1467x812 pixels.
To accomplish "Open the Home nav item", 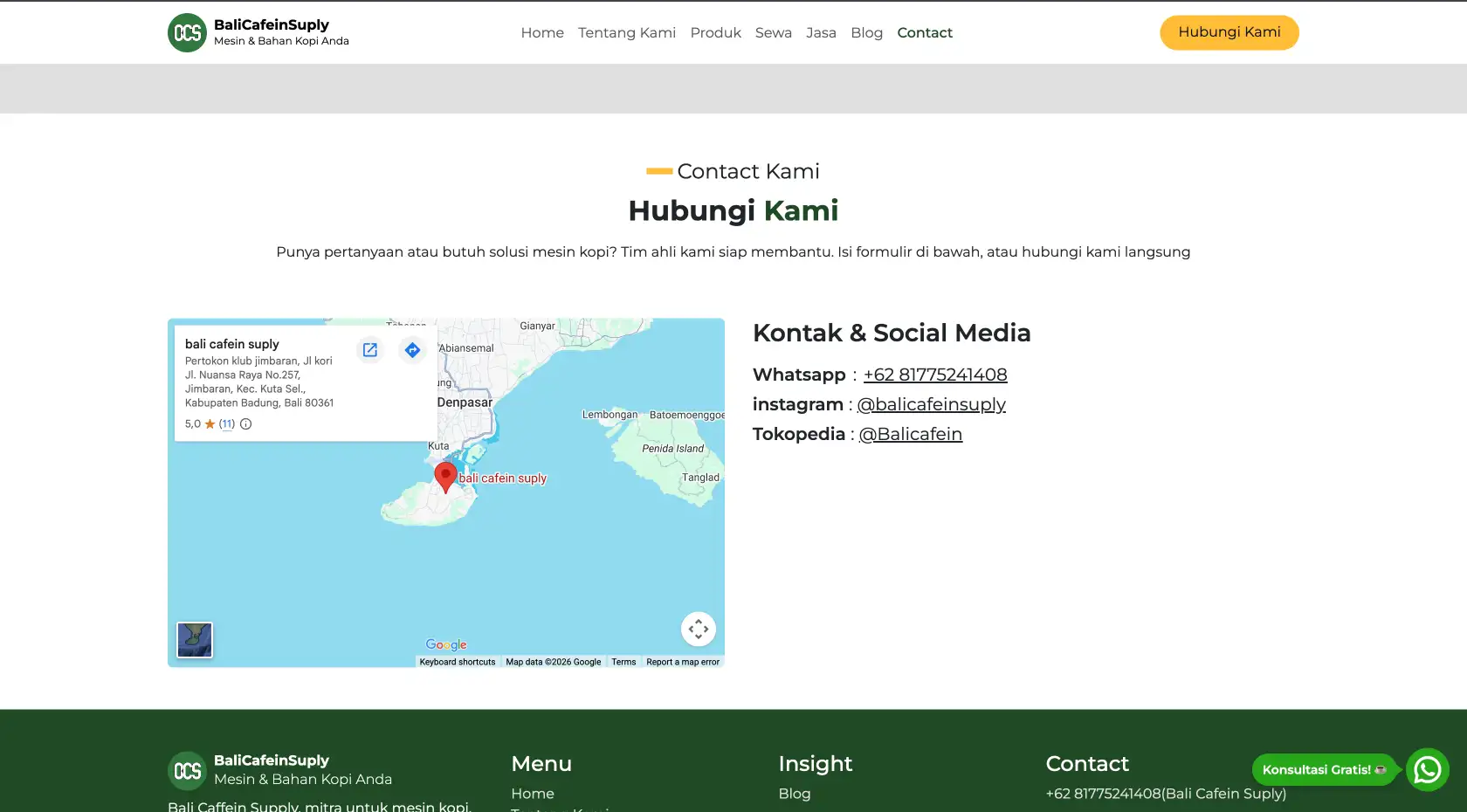I will [542, 32].
